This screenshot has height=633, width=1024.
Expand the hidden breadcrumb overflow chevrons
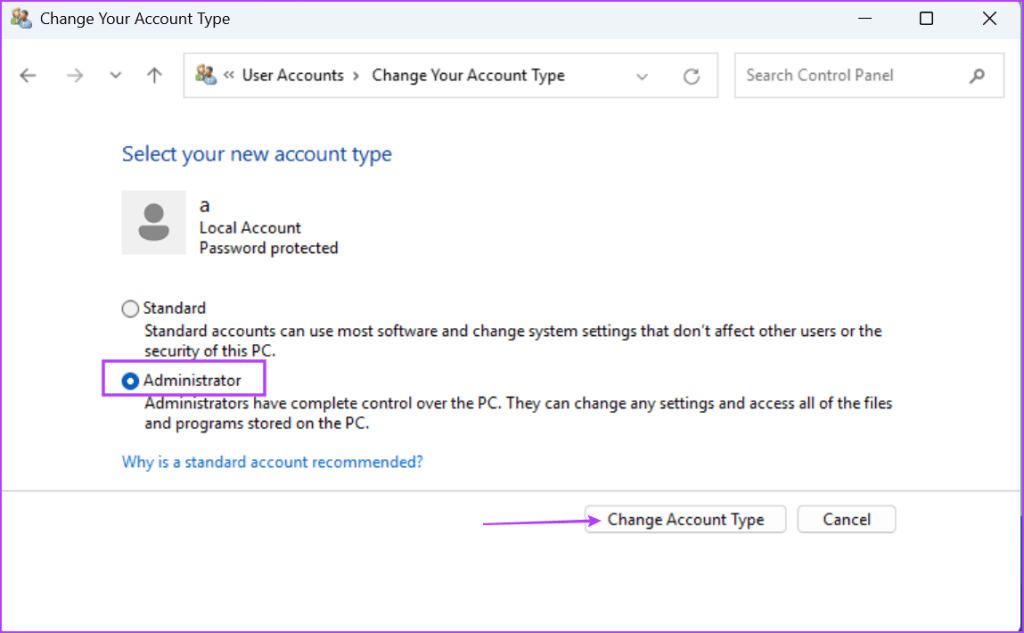(x=229, y=76)
